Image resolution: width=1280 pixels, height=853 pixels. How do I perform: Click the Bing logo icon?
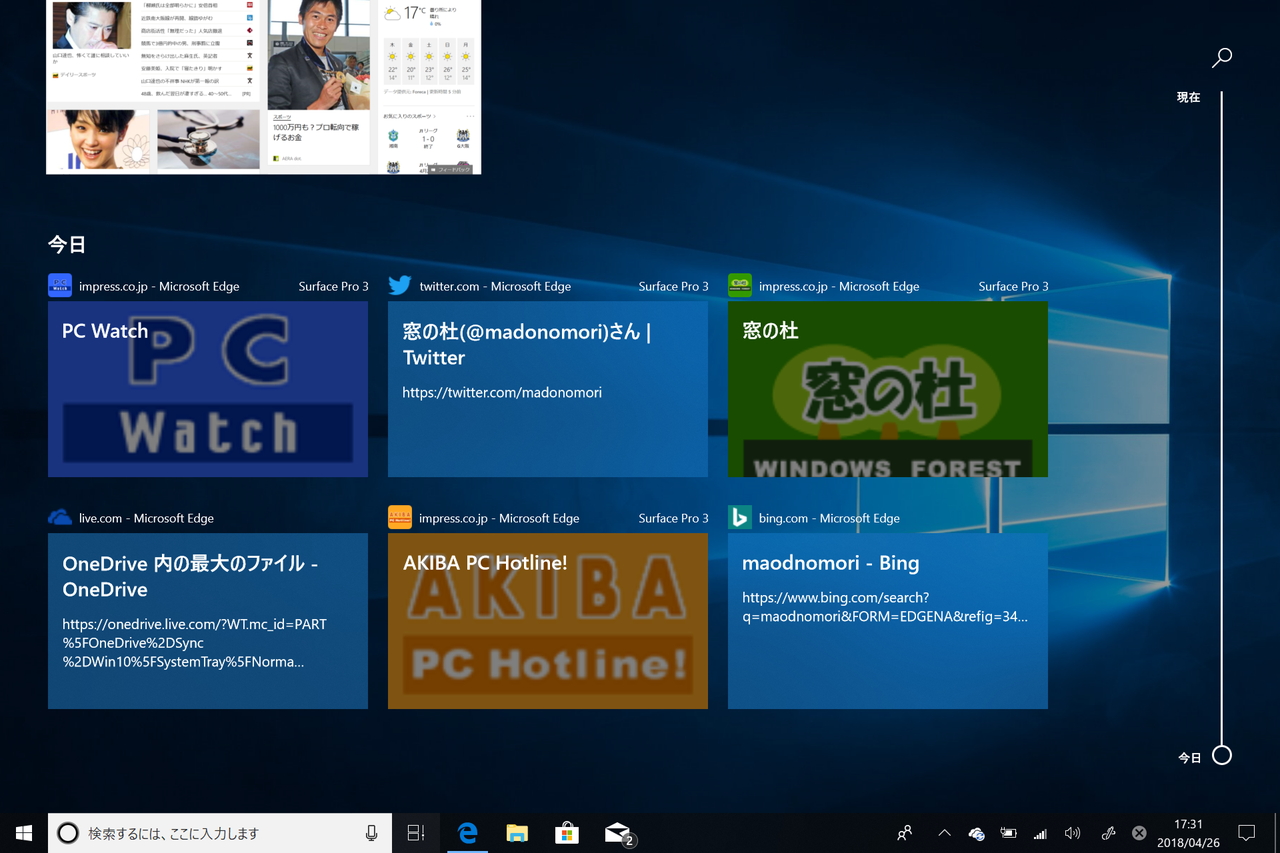pyautogui.click(x=740, y=518)
